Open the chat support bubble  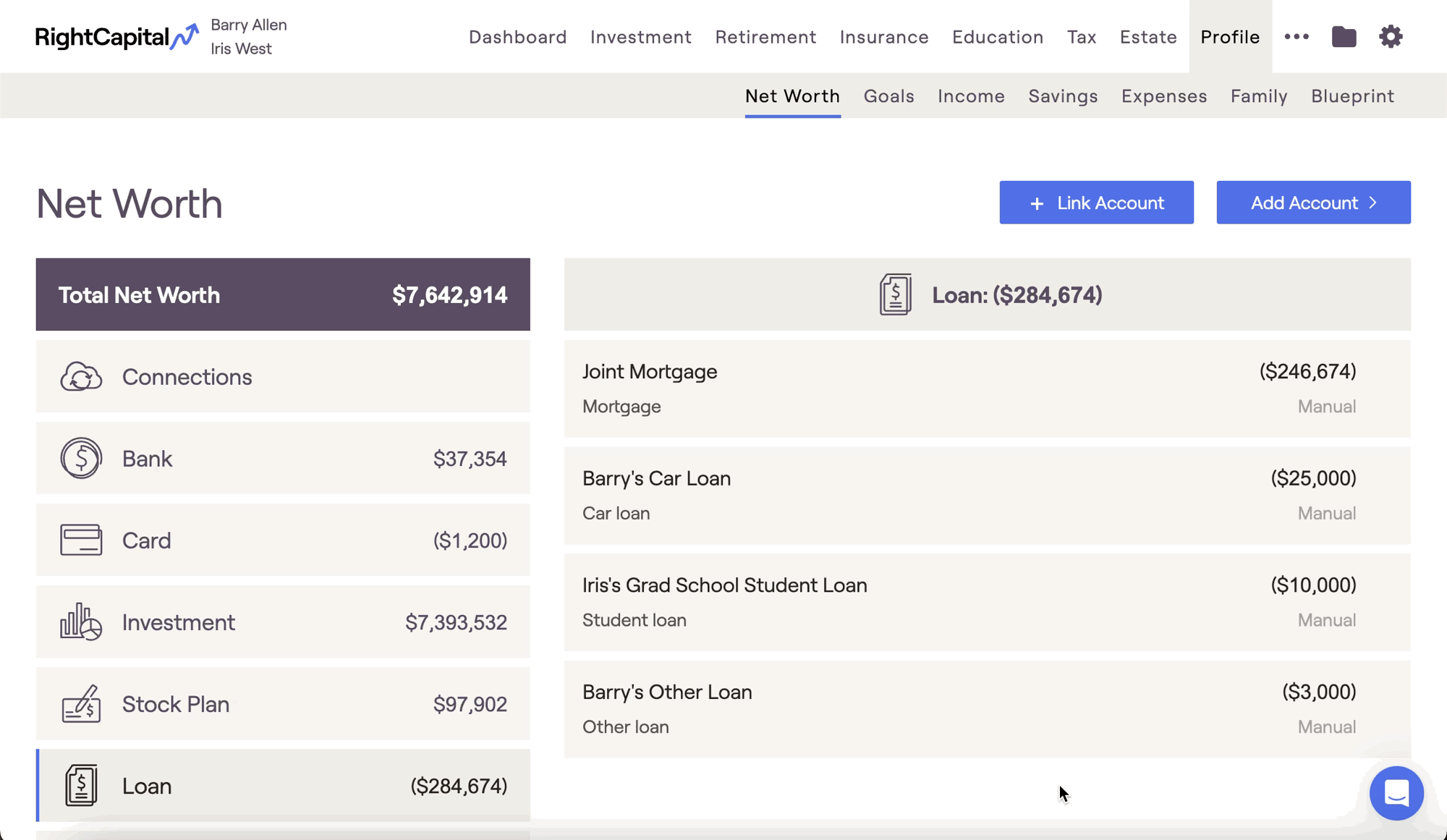coord(1396,793)
